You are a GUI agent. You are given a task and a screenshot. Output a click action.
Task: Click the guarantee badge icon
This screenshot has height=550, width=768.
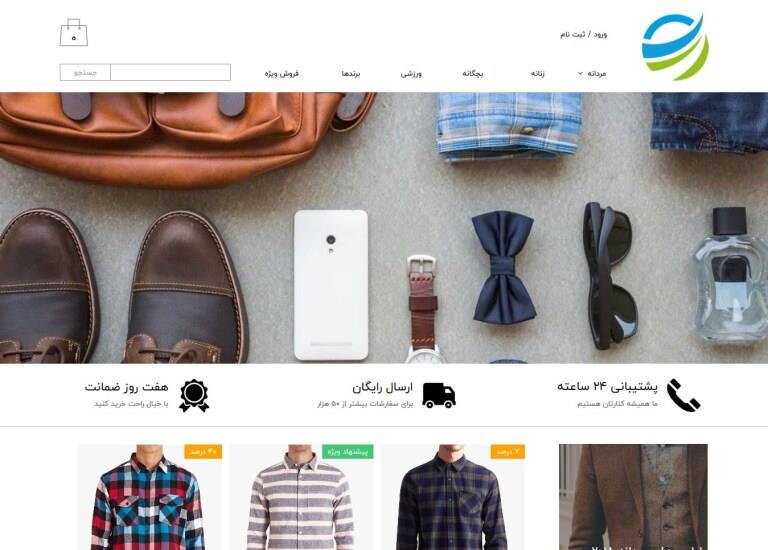pyautogui.click(x=194, y=395)
